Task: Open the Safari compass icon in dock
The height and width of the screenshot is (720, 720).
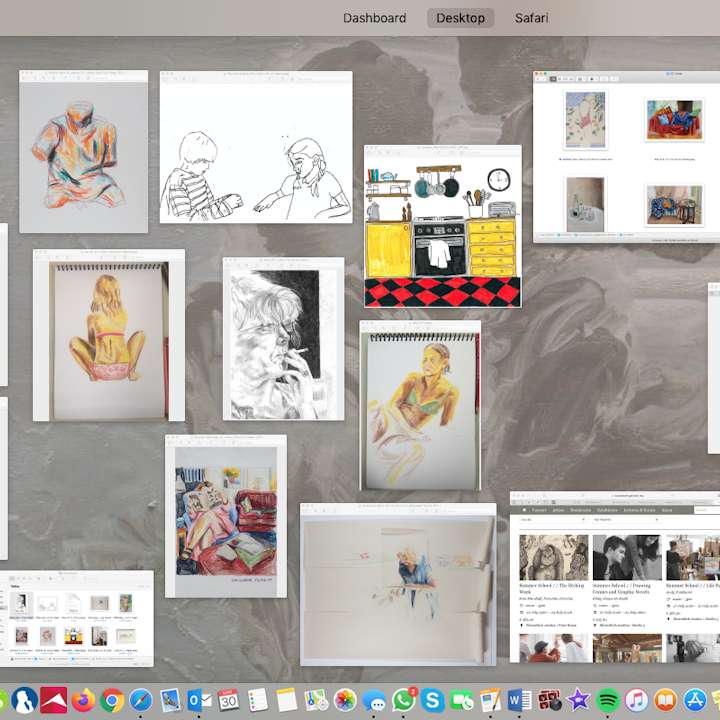Action: [141, 699]
